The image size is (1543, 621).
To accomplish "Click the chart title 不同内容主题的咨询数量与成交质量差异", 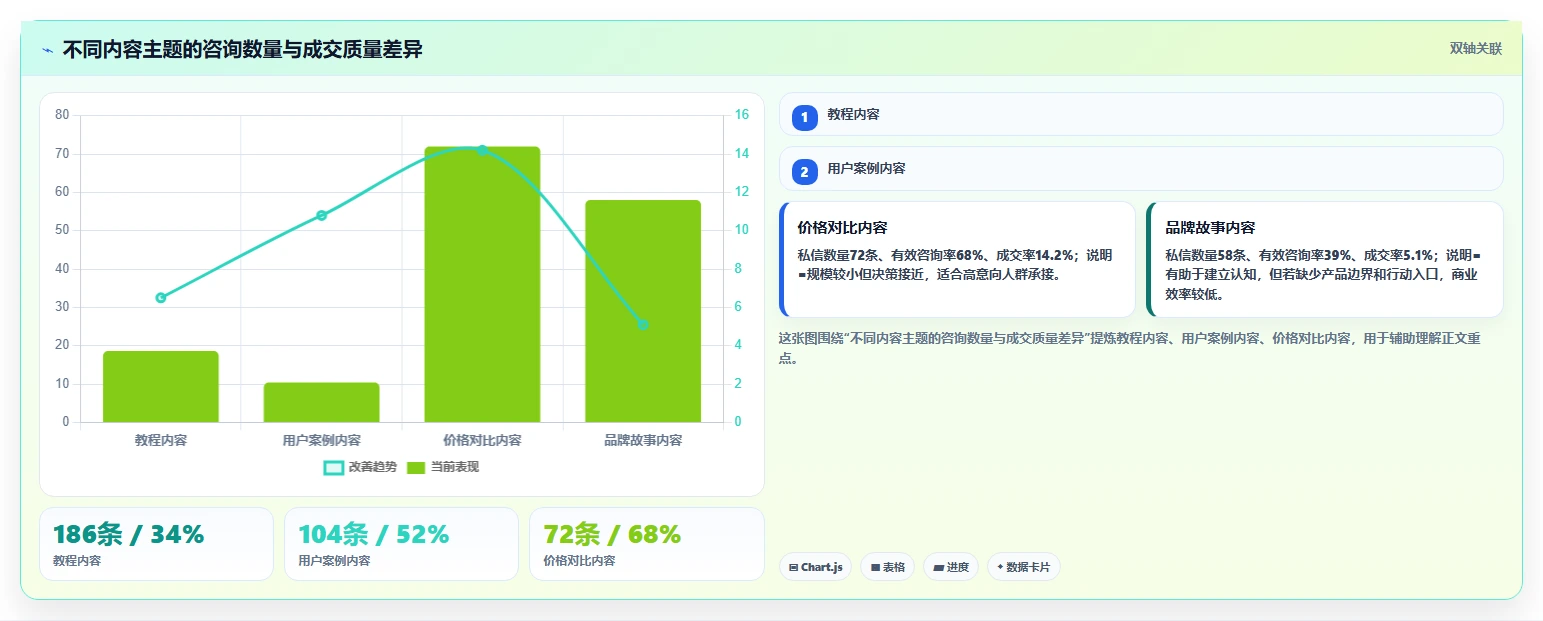I will 243,50.
